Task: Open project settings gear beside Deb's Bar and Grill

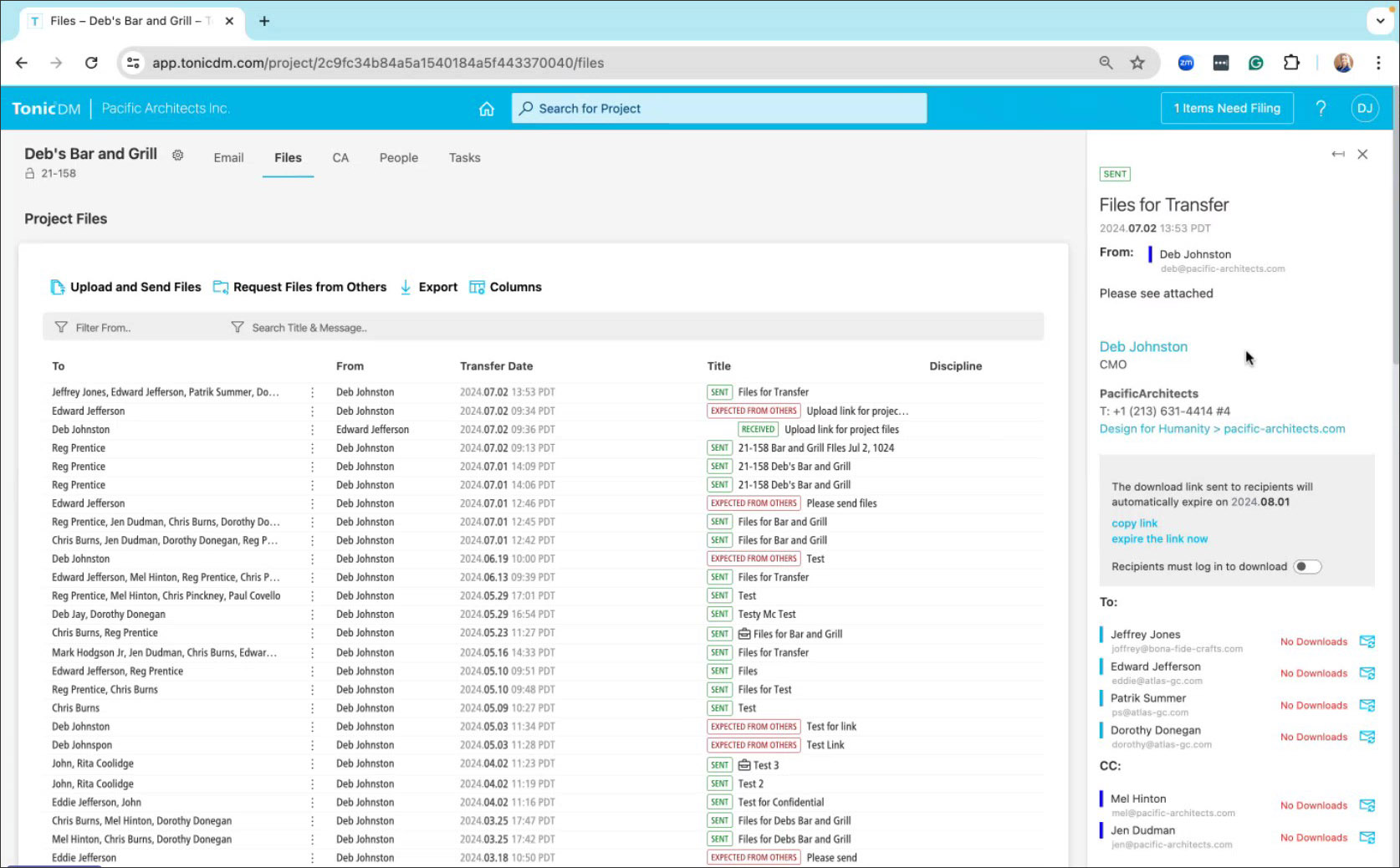Action: click(x=177, y=155)
